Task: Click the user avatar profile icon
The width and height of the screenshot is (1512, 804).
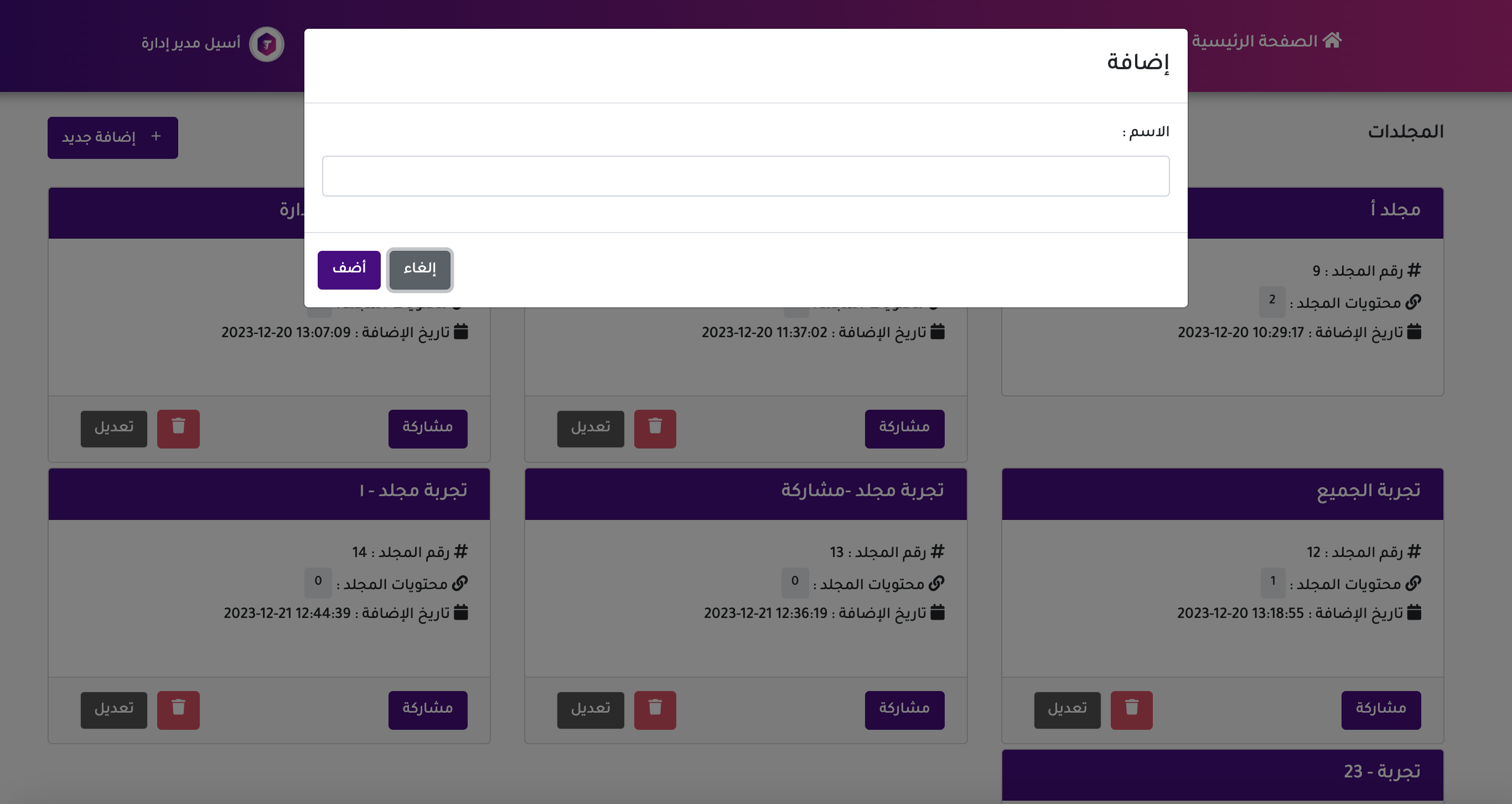Action: [266, 44]
